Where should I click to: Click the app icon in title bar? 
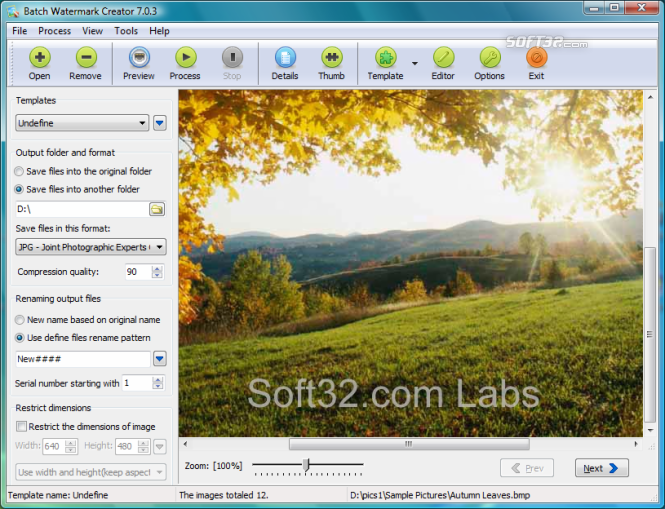click(13, 11)
